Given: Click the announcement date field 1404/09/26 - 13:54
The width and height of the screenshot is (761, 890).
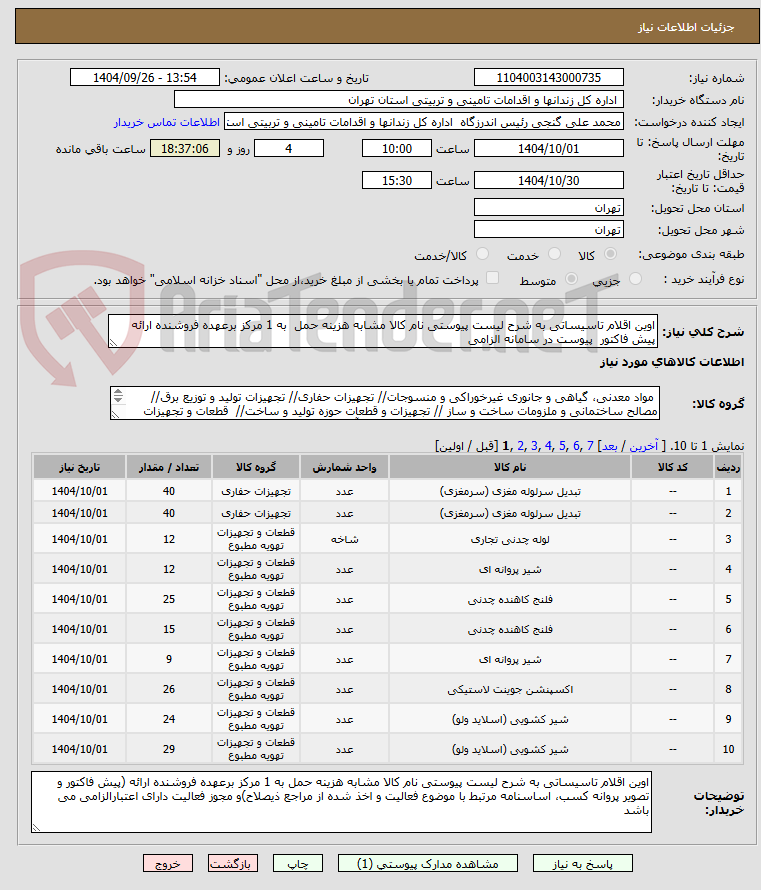Looking at the screenshot, I should point(145,77).
